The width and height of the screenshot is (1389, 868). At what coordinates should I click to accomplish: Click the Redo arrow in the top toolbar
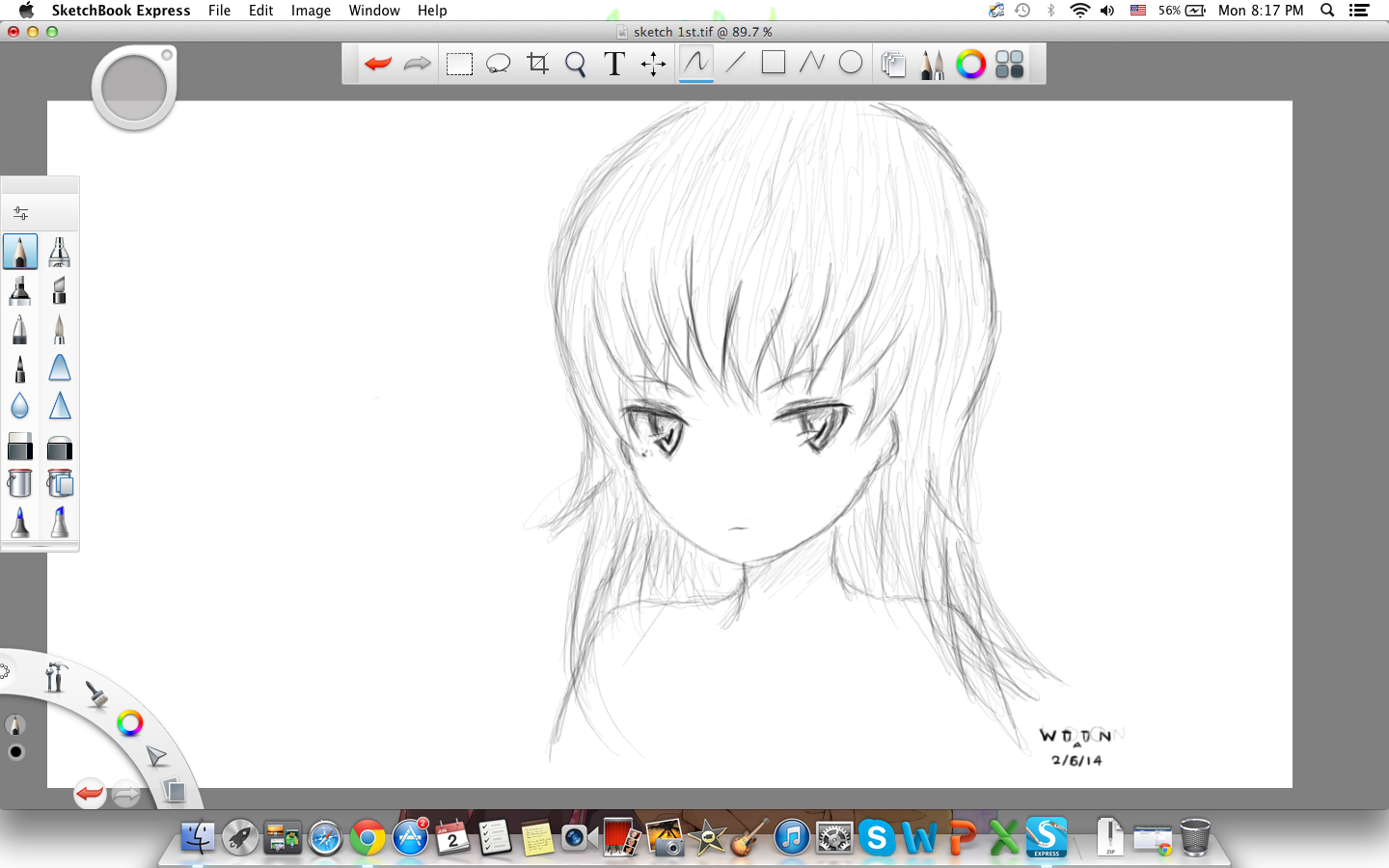click(x=417, y=65)
